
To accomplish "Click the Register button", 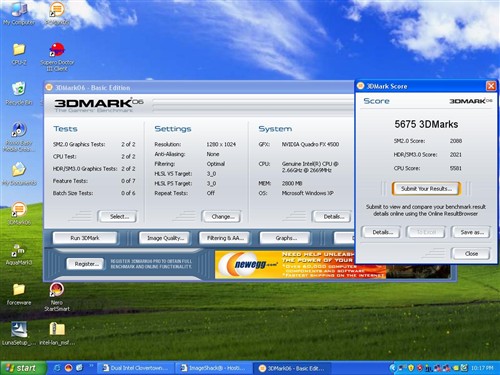I will [85, 264].
